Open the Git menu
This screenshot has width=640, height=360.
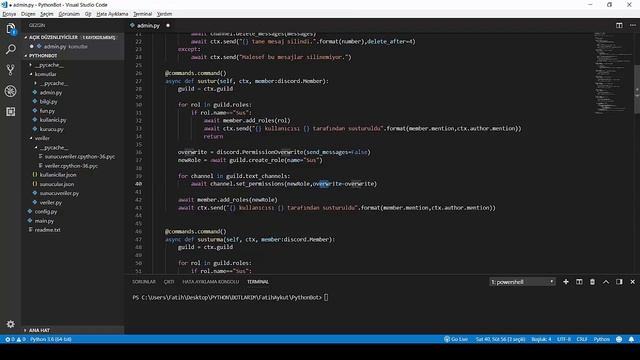[x=88, y=14]
